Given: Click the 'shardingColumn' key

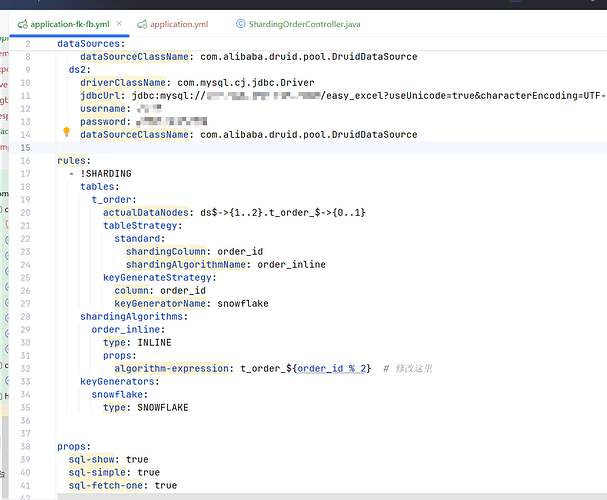Looking at the screenshot, I should pos(166,252).
